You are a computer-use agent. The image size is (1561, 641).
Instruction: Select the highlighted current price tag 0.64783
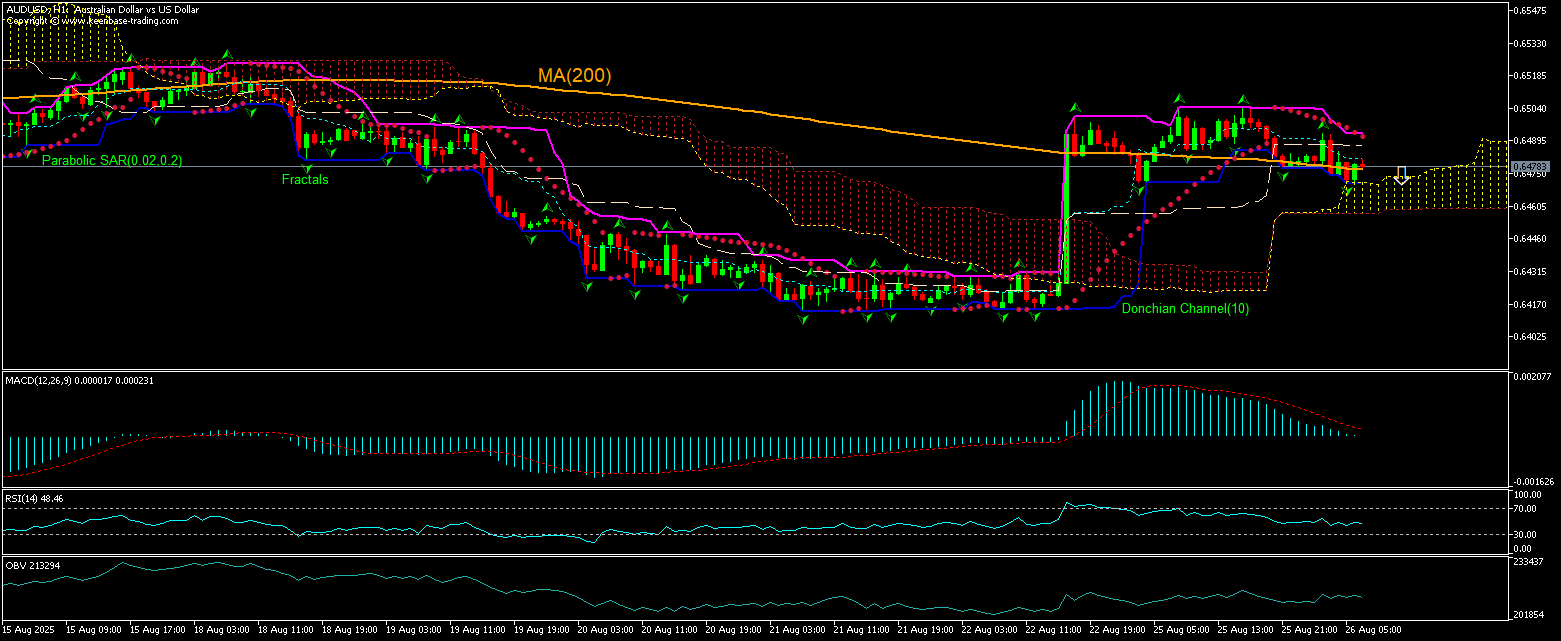pyautogui.click(x=1530, y=167)
